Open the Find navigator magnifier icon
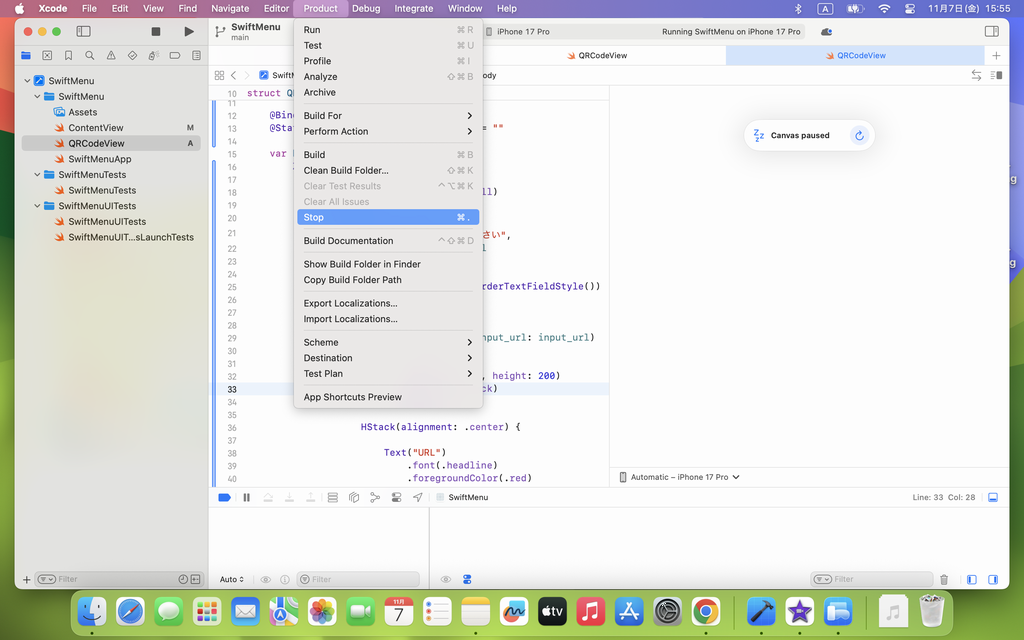 tap(90, 56)
